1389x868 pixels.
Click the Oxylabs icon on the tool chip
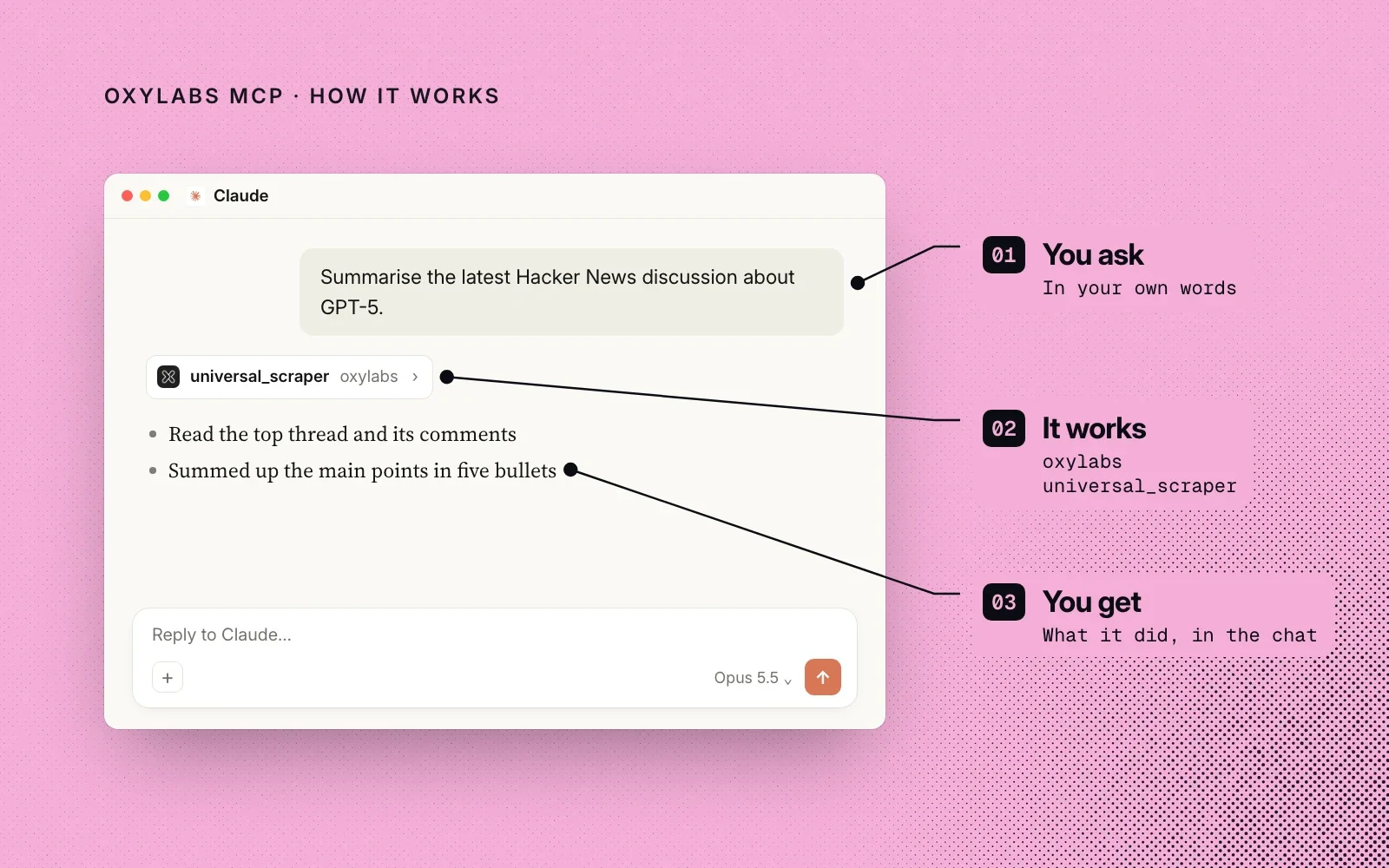point(168,377)
